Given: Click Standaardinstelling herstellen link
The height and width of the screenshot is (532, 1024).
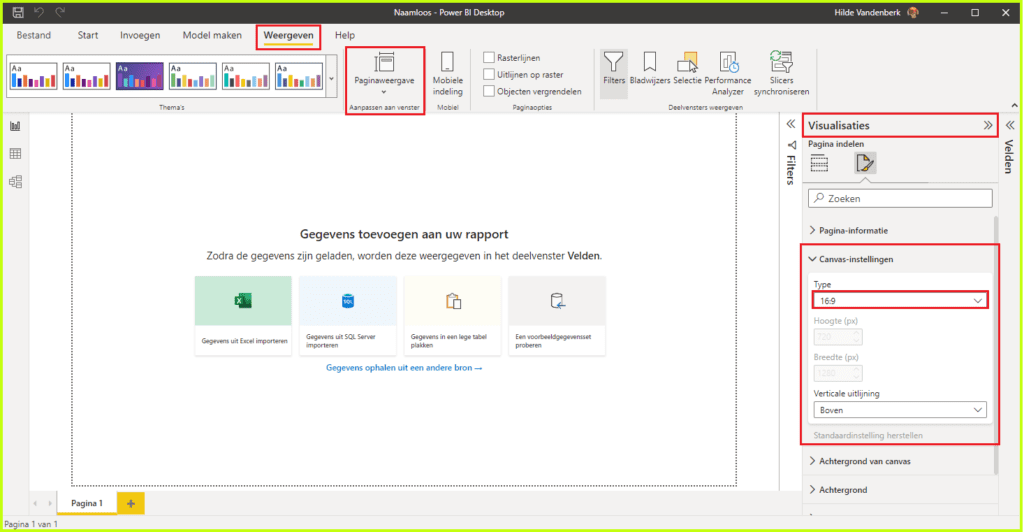Looking at the screenshot, I should coord(868,435).
